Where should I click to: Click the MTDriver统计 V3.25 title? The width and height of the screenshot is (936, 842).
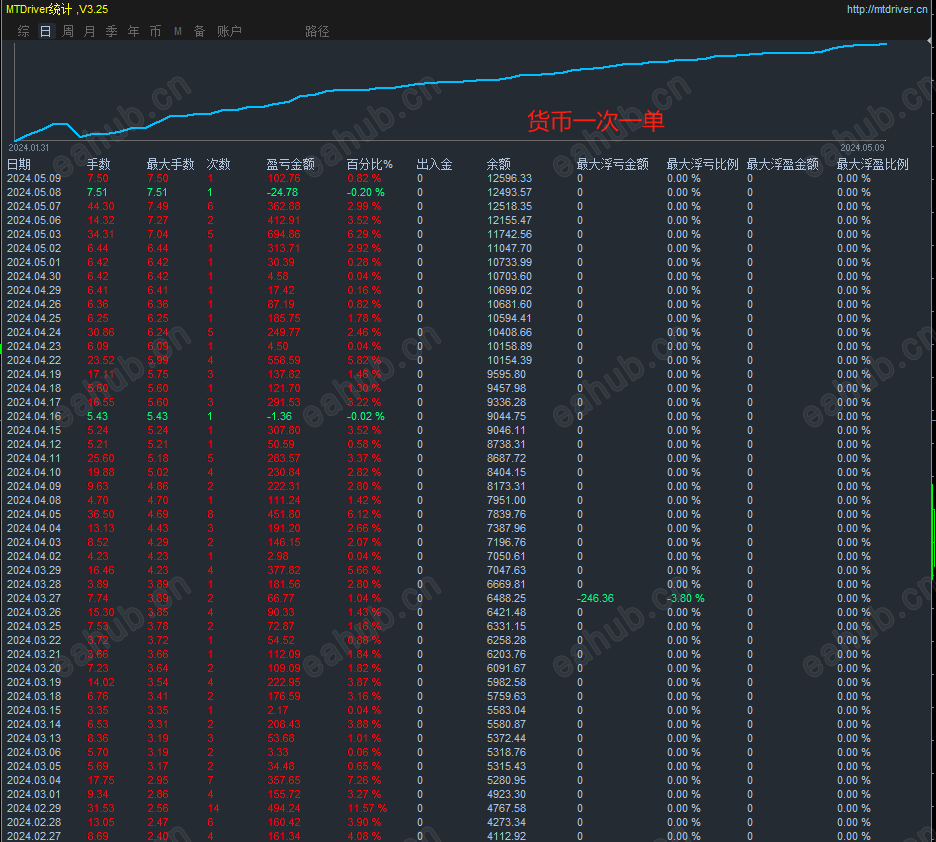tap(57, 9)
